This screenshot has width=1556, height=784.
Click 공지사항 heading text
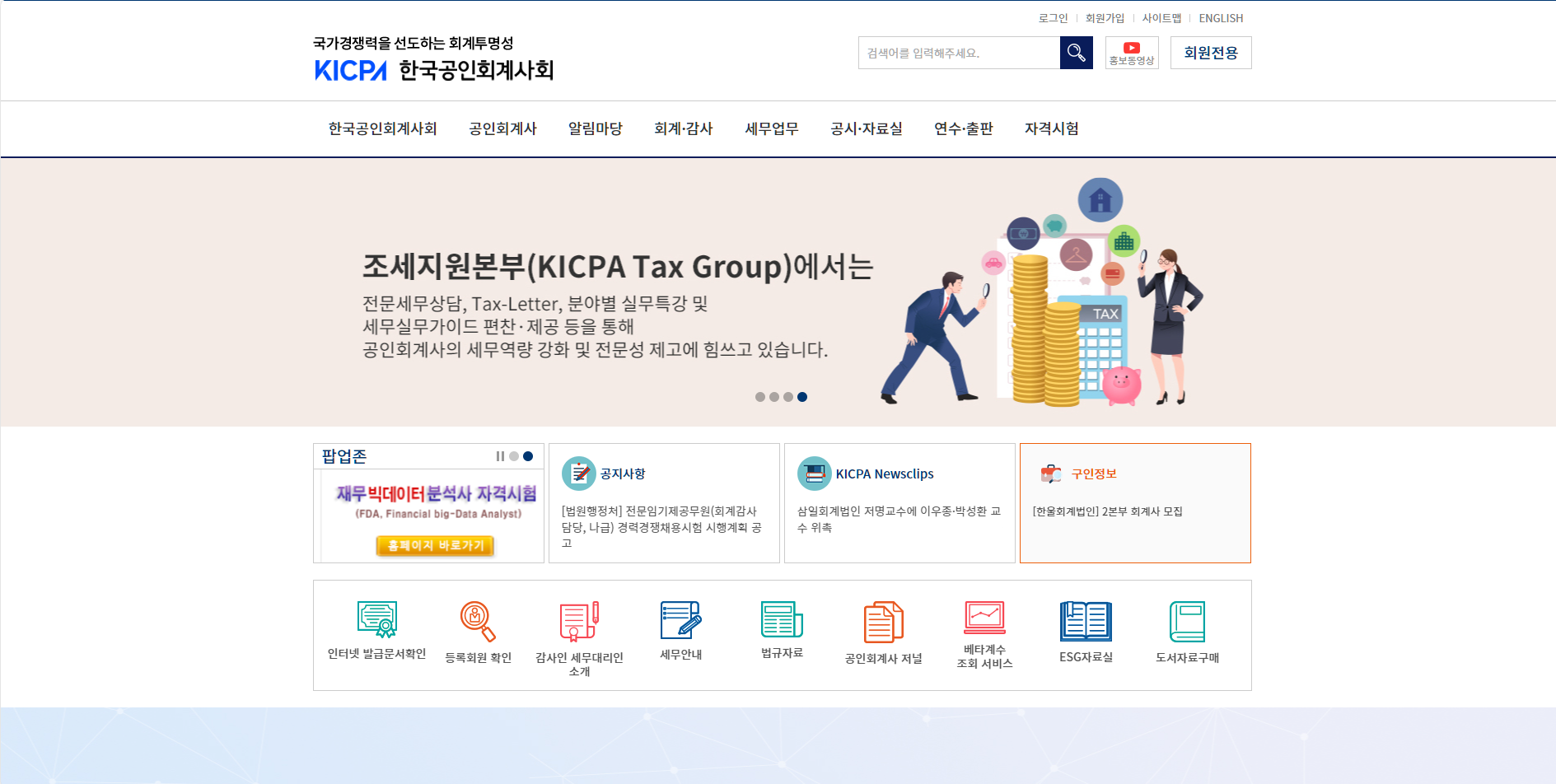(x=623, y=474)
